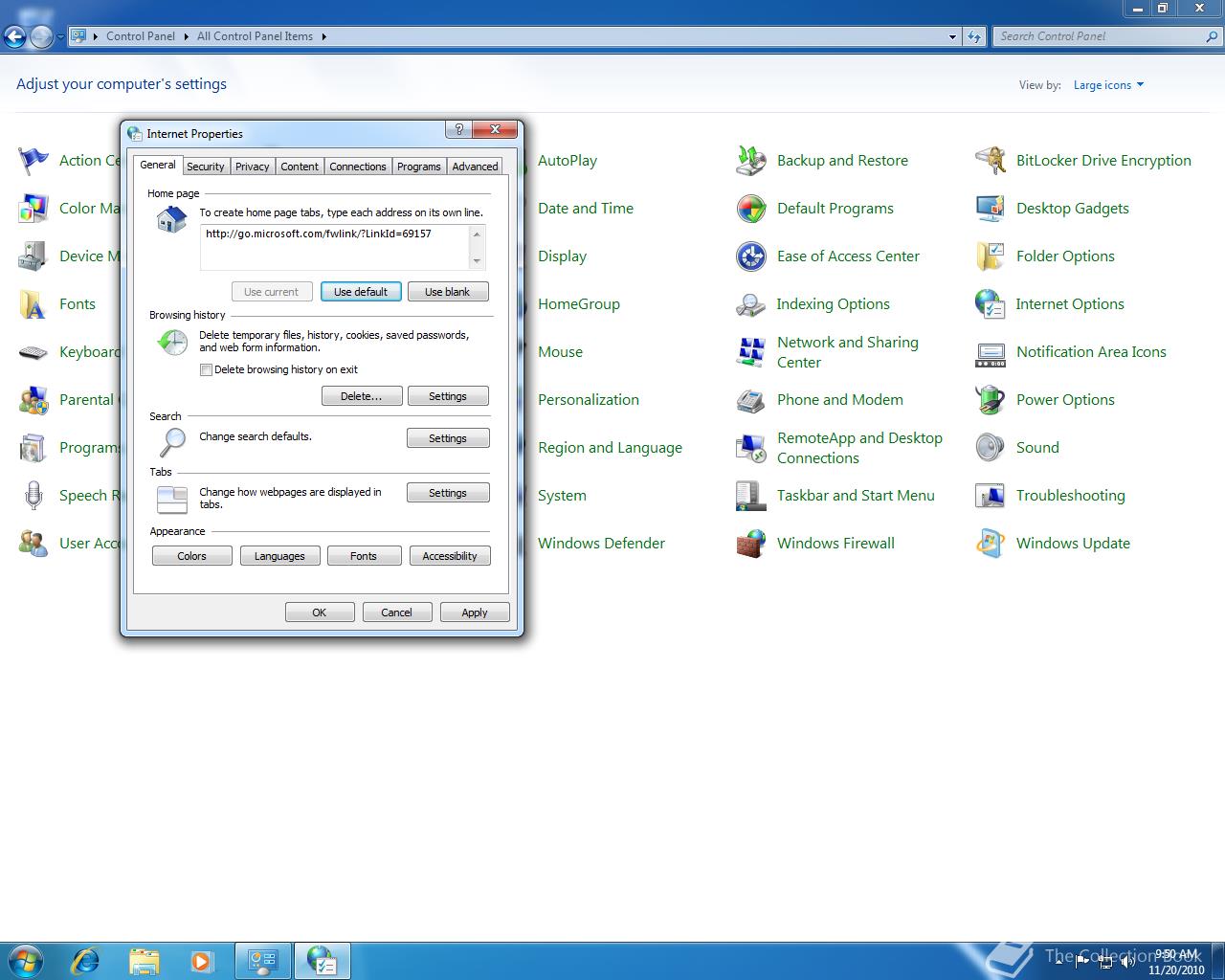Switch to the Privacy tab
The image size is (1225, 980).
point(253,167)
